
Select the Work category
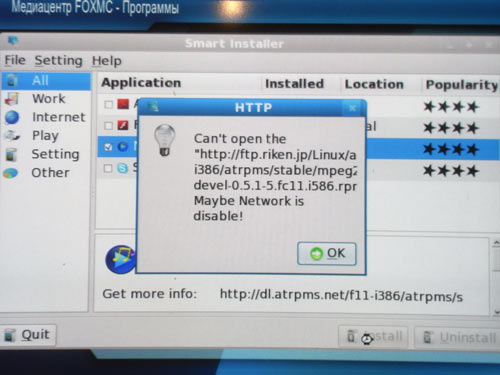46,99
